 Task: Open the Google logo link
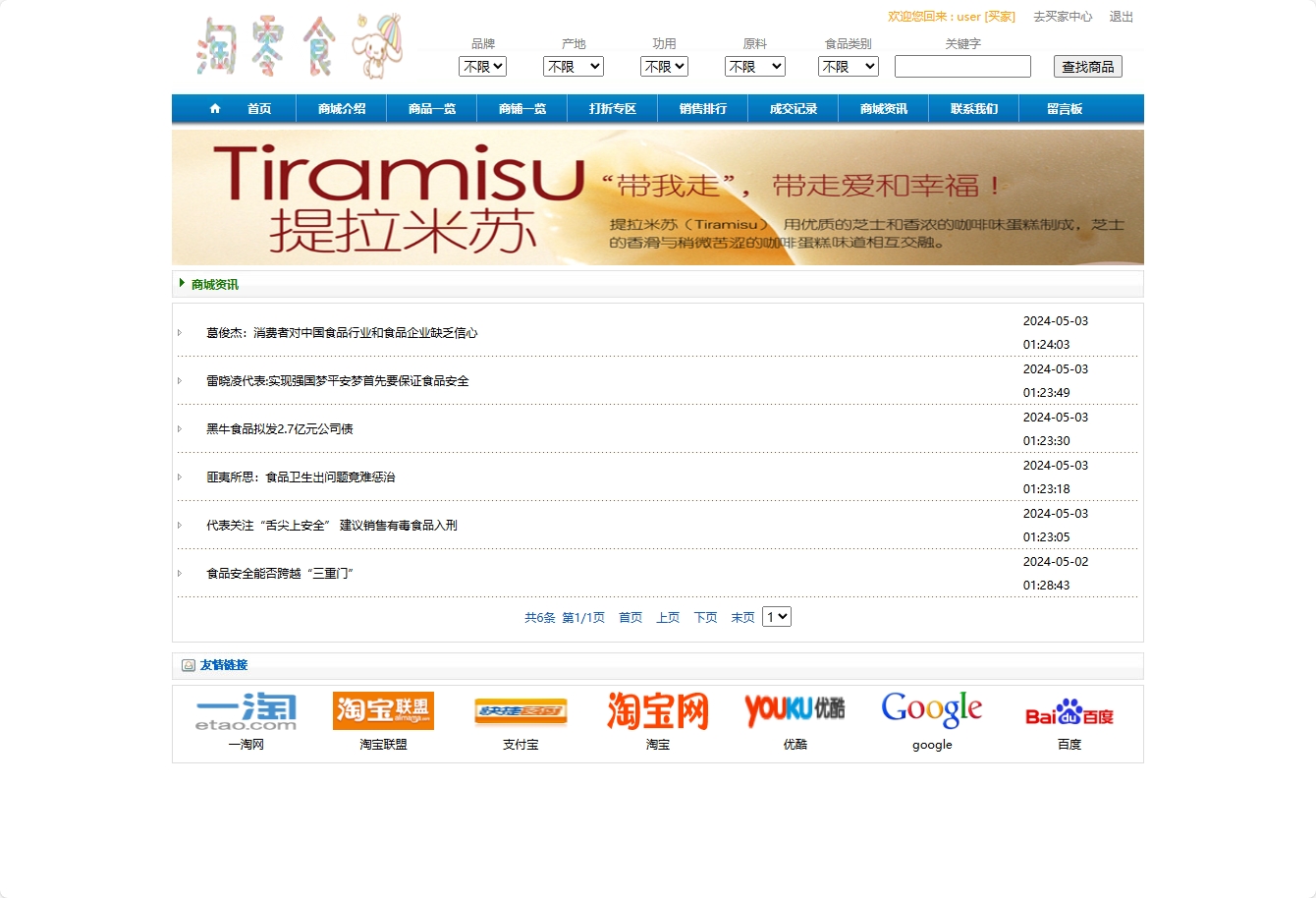coord(932,709)
